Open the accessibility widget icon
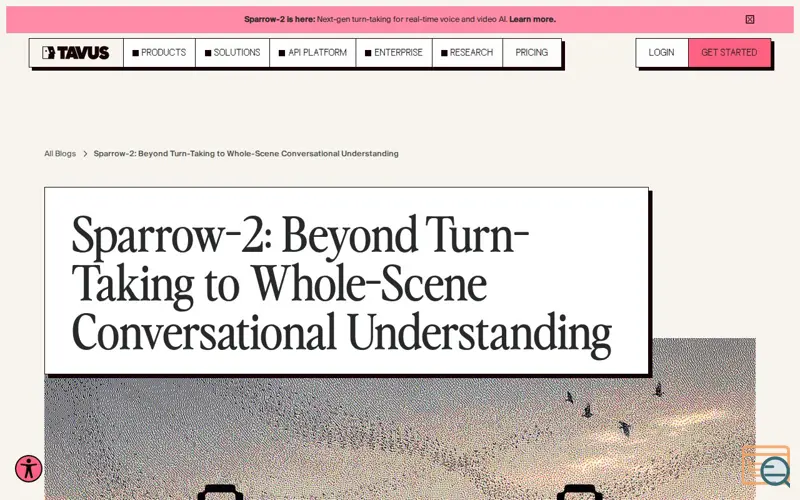The image size is (800, 500). [29, 468]
